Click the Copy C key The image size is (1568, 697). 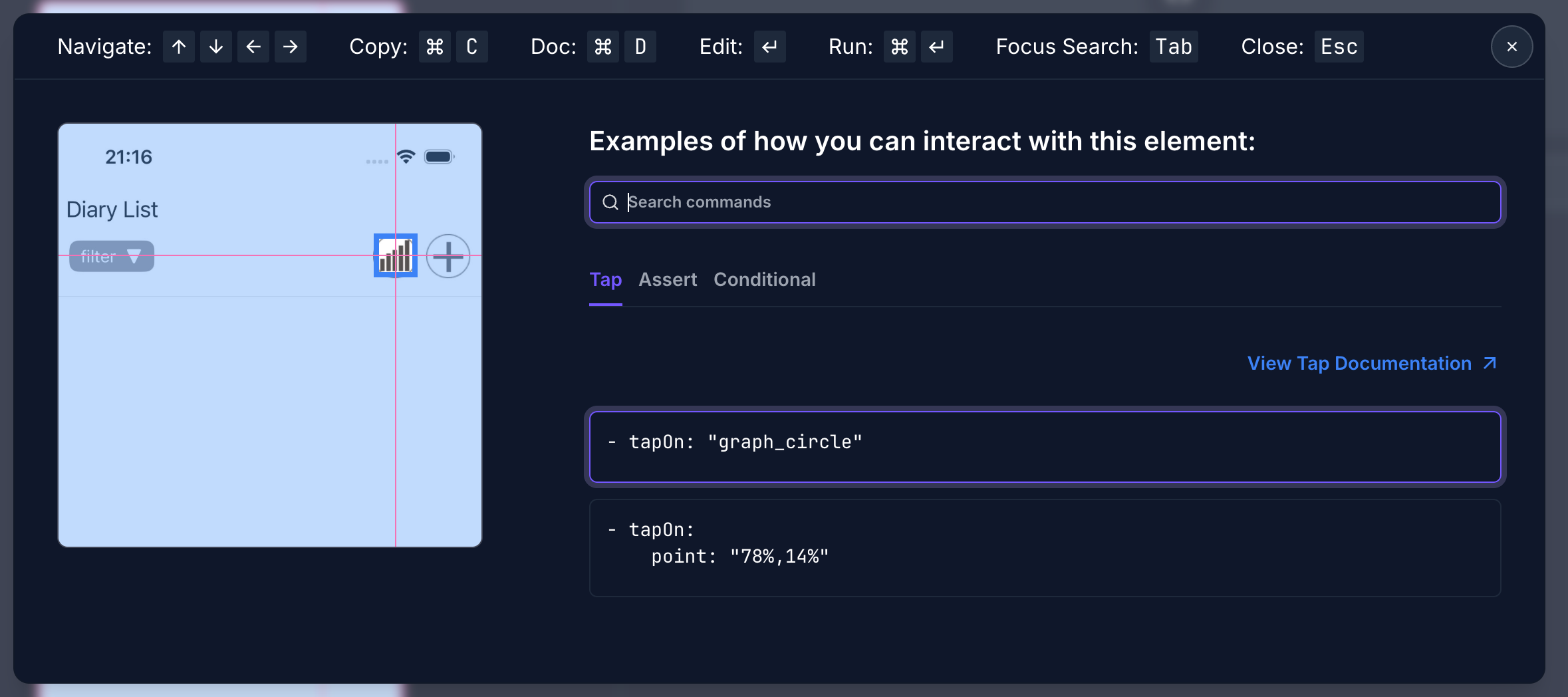[x=472, y=47]
